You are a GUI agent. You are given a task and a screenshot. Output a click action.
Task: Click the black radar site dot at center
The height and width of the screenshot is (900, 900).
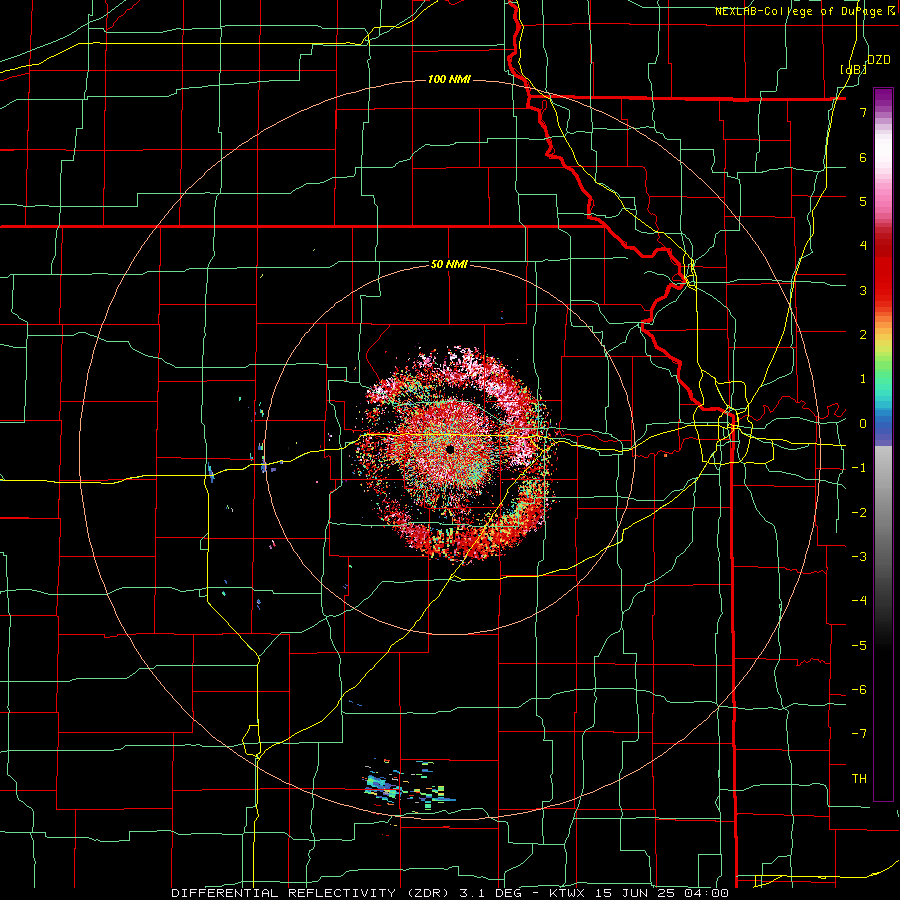450,449
